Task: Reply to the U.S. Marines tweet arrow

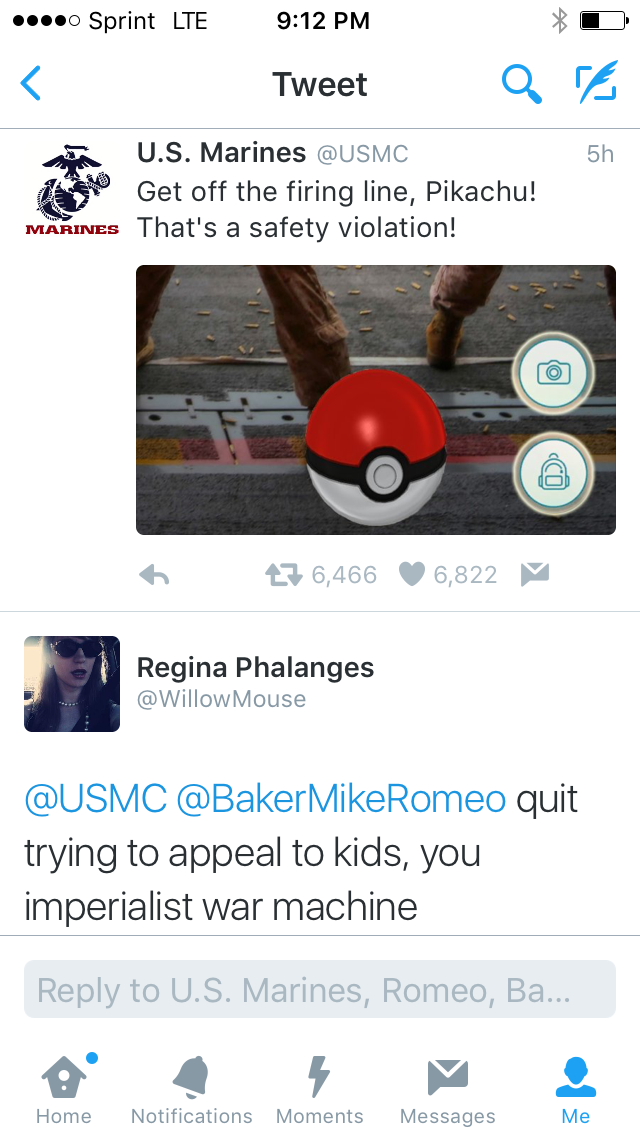Action: tap(154, 575)
